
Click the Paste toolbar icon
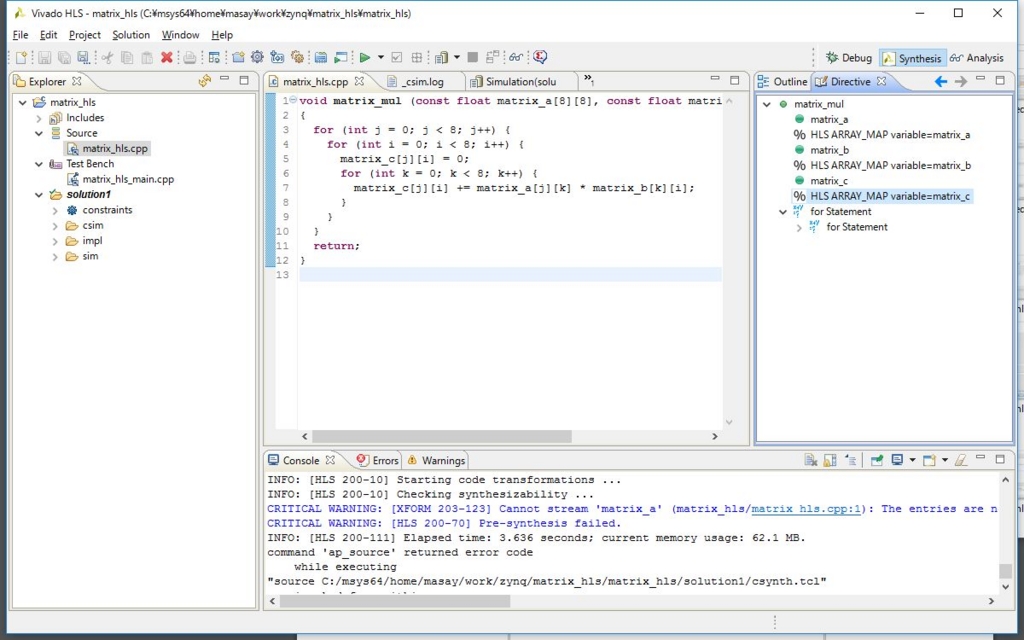click(147, 57)
